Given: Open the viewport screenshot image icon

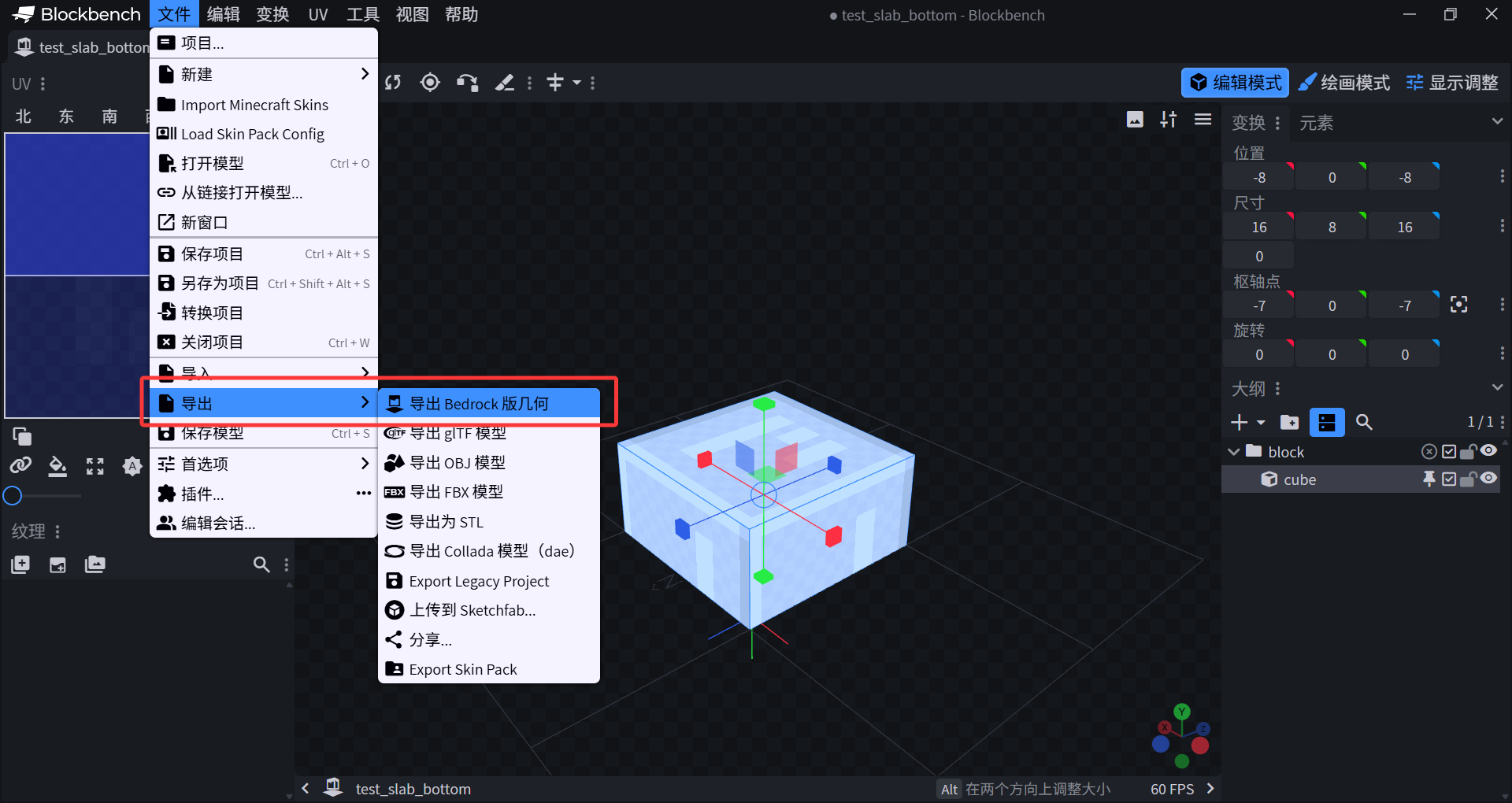Looking at the screenshot, I should tap(1135, 120).
